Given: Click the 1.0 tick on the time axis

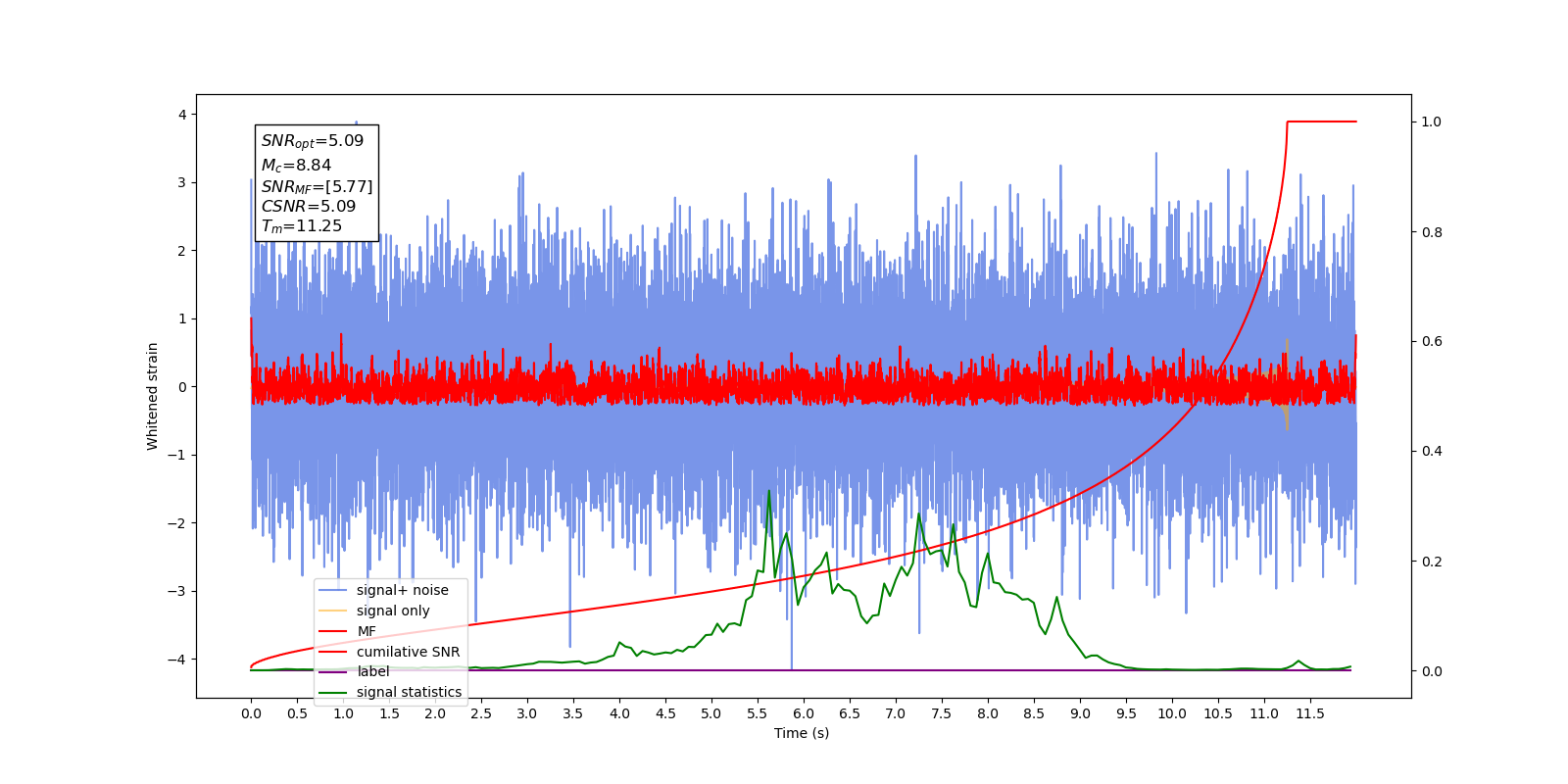Looking at the screenshot, I should click(x=343, y=713).
